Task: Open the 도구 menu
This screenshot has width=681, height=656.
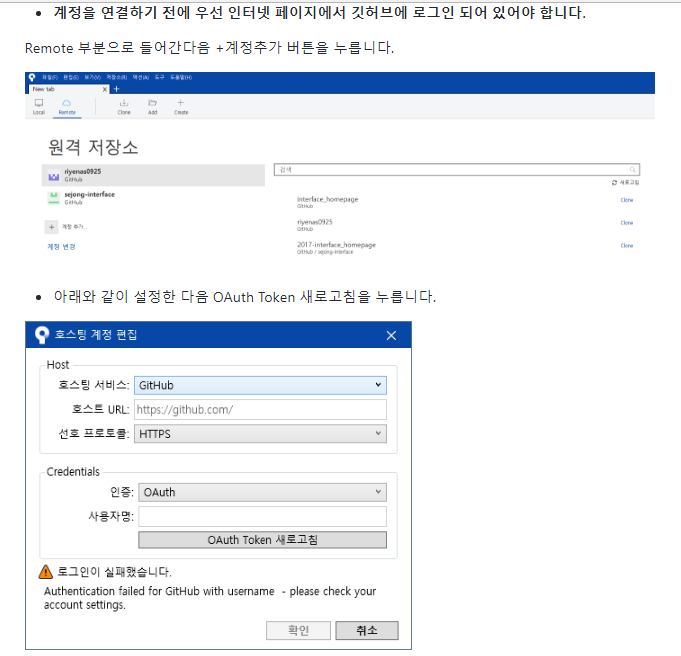Action: coord(160,77)
